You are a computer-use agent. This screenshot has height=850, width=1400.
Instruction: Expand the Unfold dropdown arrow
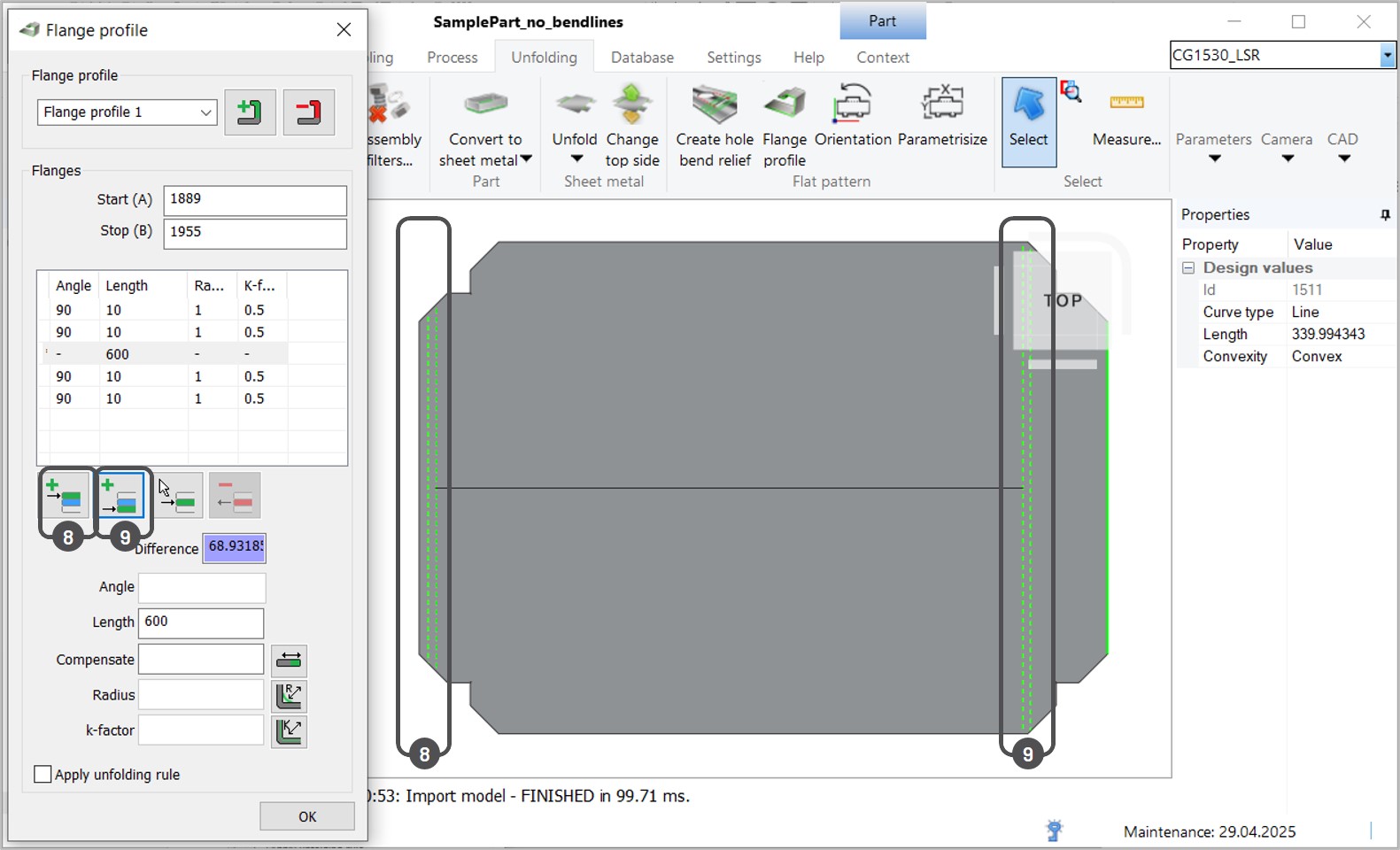coord(576,159)
